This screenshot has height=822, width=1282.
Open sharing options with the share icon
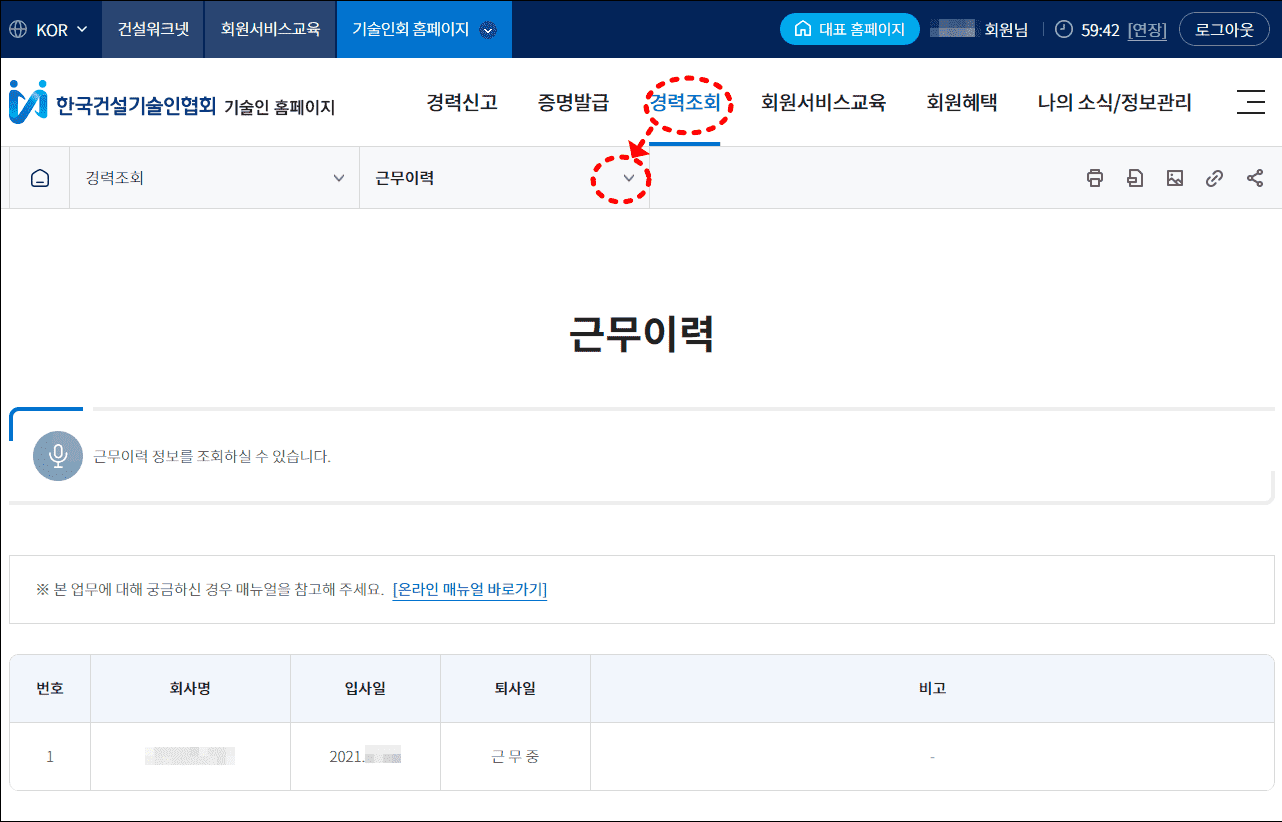[x=1255, y=178]
